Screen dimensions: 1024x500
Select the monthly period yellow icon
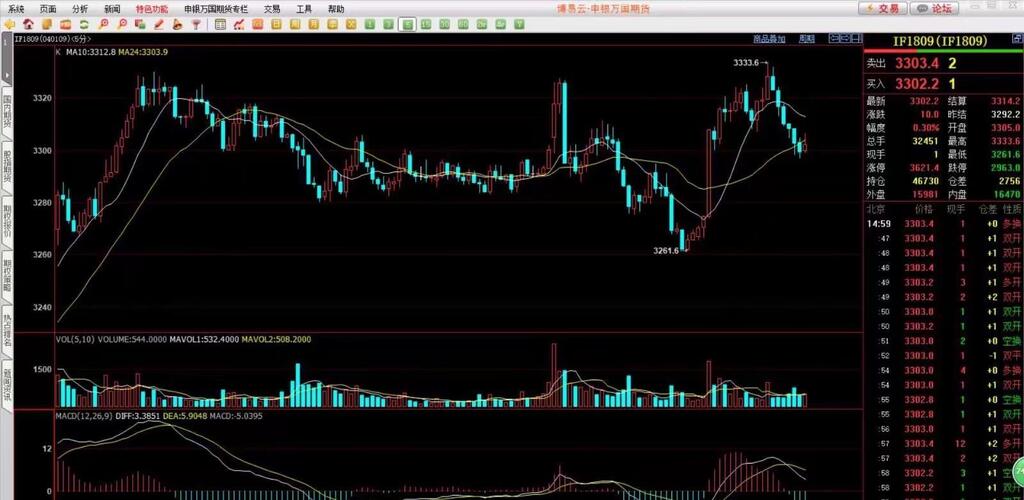click(313, 25)
